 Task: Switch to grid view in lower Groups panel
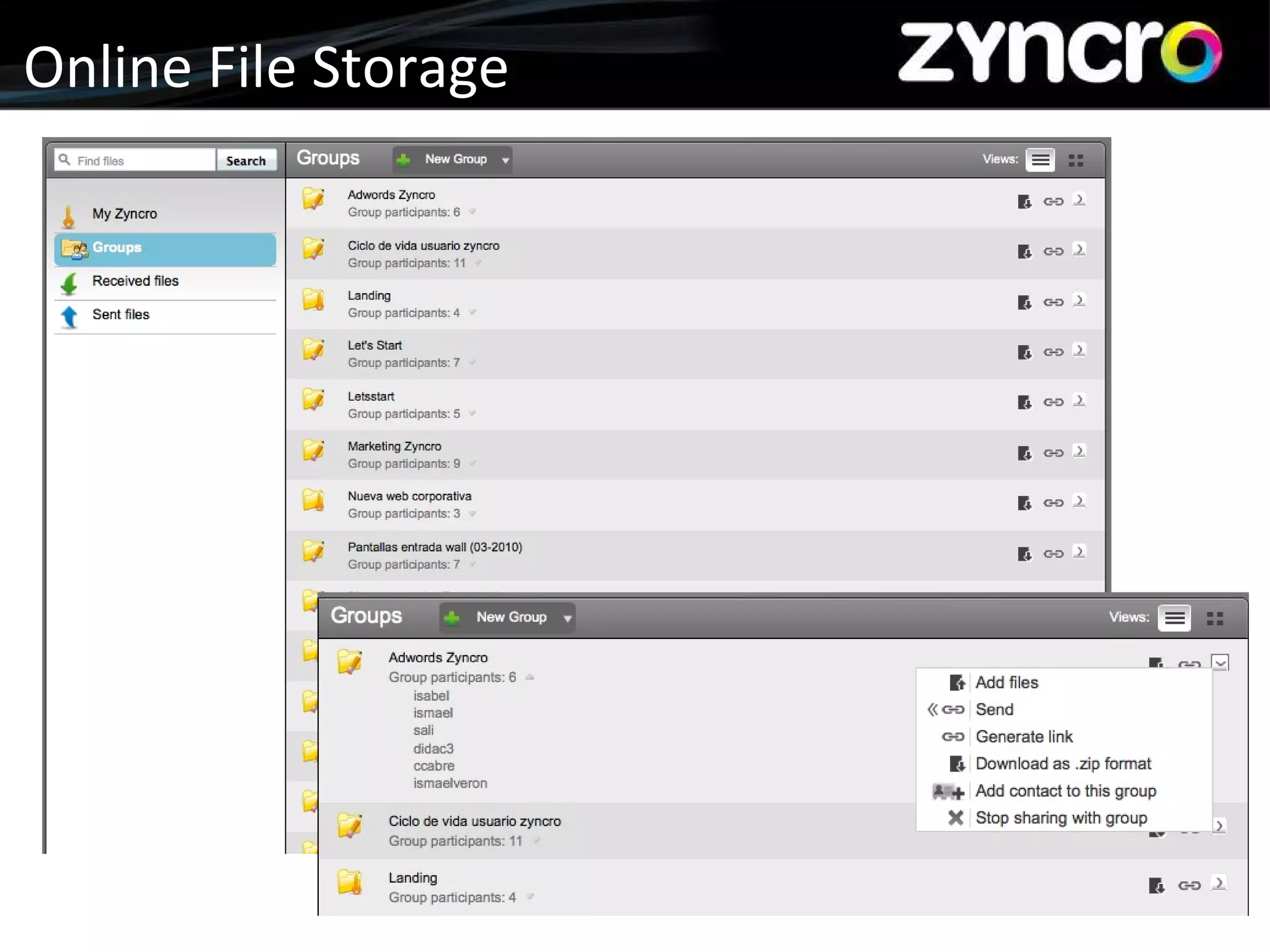coord(1215,619)
